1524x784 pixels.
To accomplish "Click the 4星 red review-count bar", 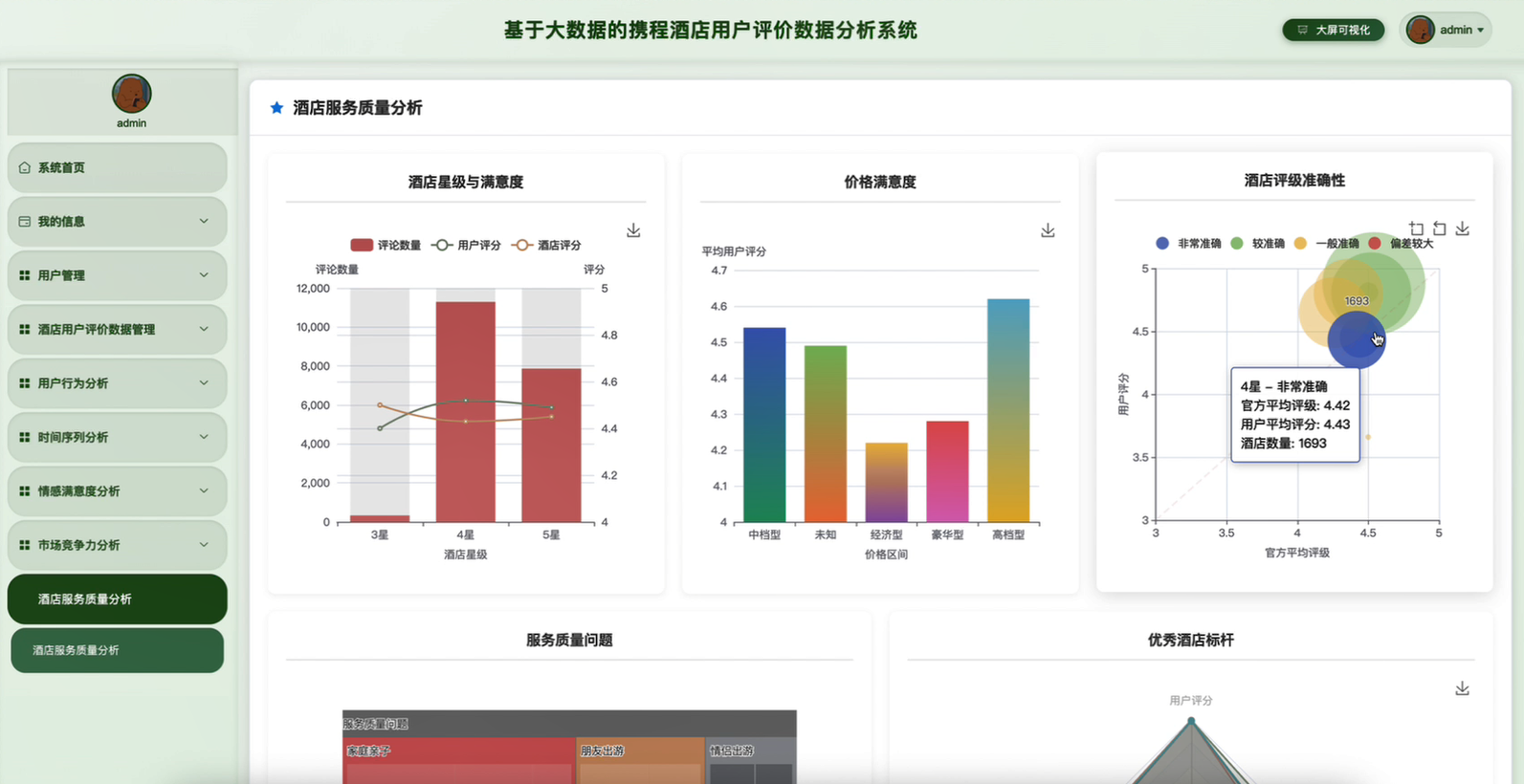I will (x=466, y=412).
